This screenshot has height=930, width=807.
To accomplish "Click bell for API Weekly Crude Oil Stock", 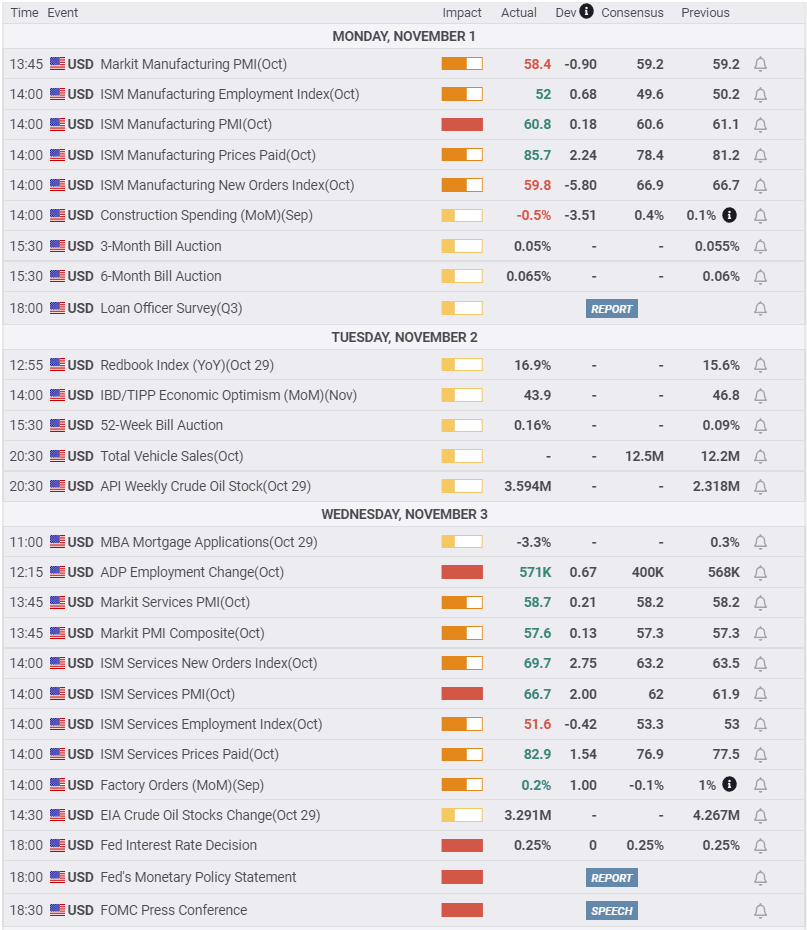I will pyautogui.click(x=760, y=487).
